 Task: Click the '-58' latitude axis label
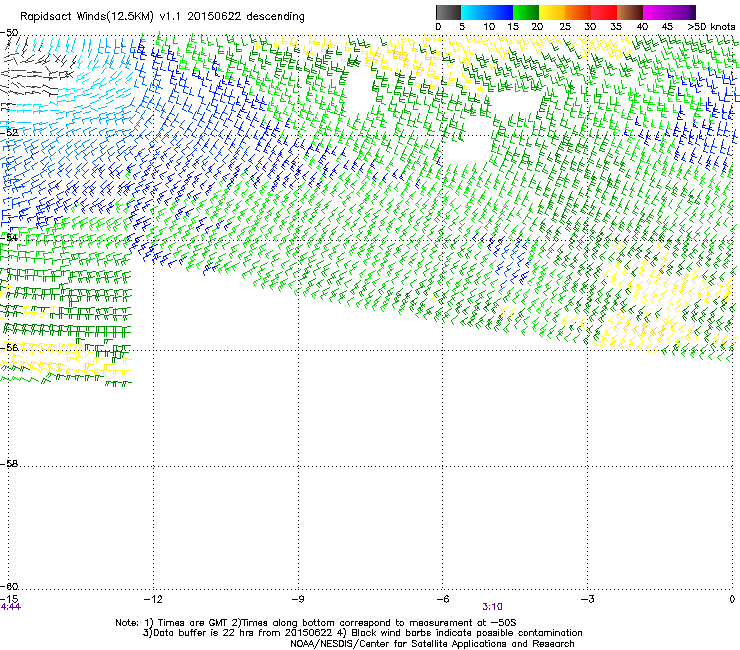9,464
